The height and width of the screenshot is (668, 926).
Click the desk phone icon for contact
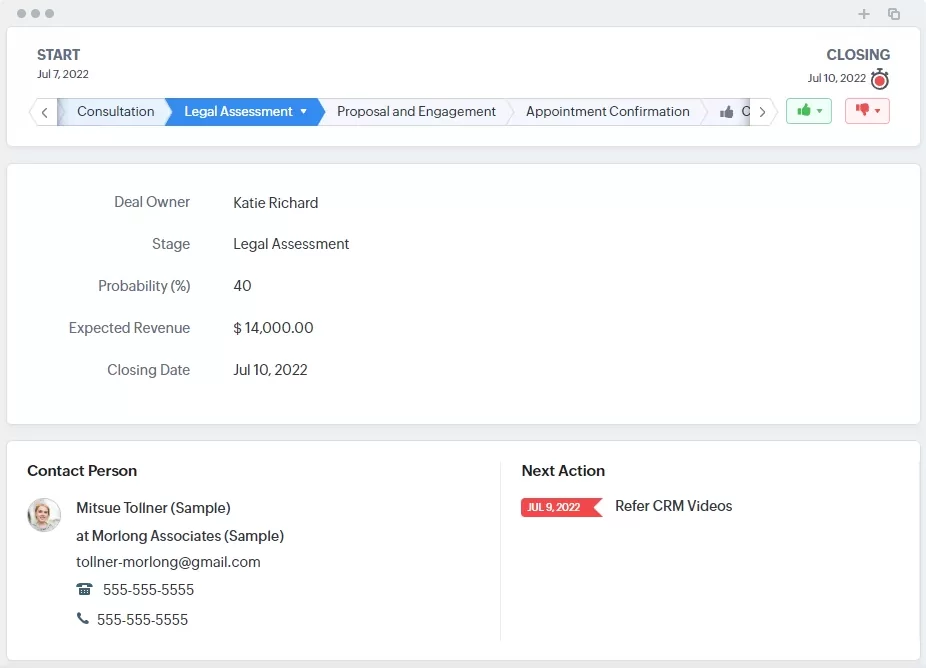[84, 589]
